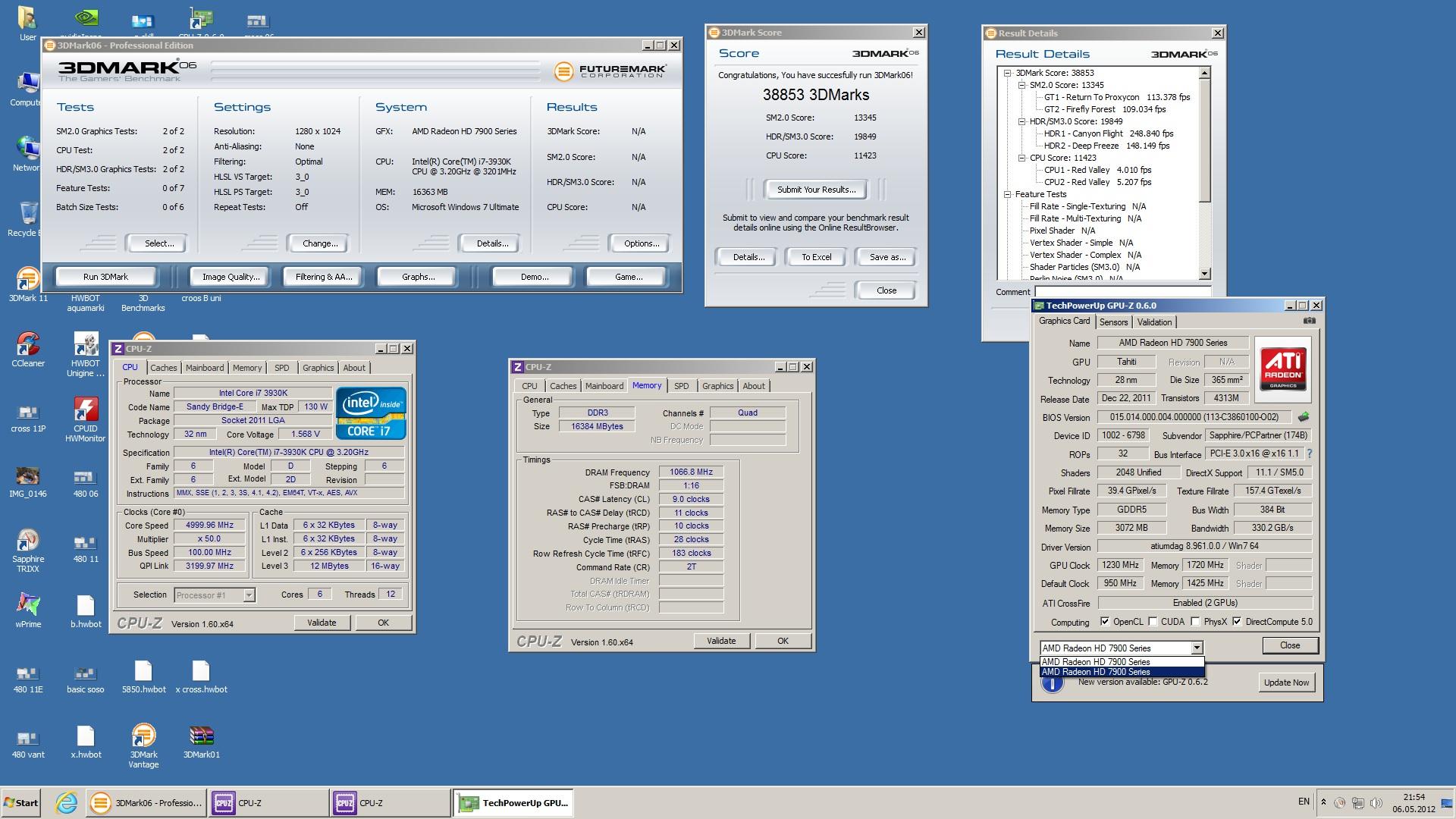Collapse the Feature Tests tree node
The height and width of the screenshot is (819, 1456).
(1008, 194)
